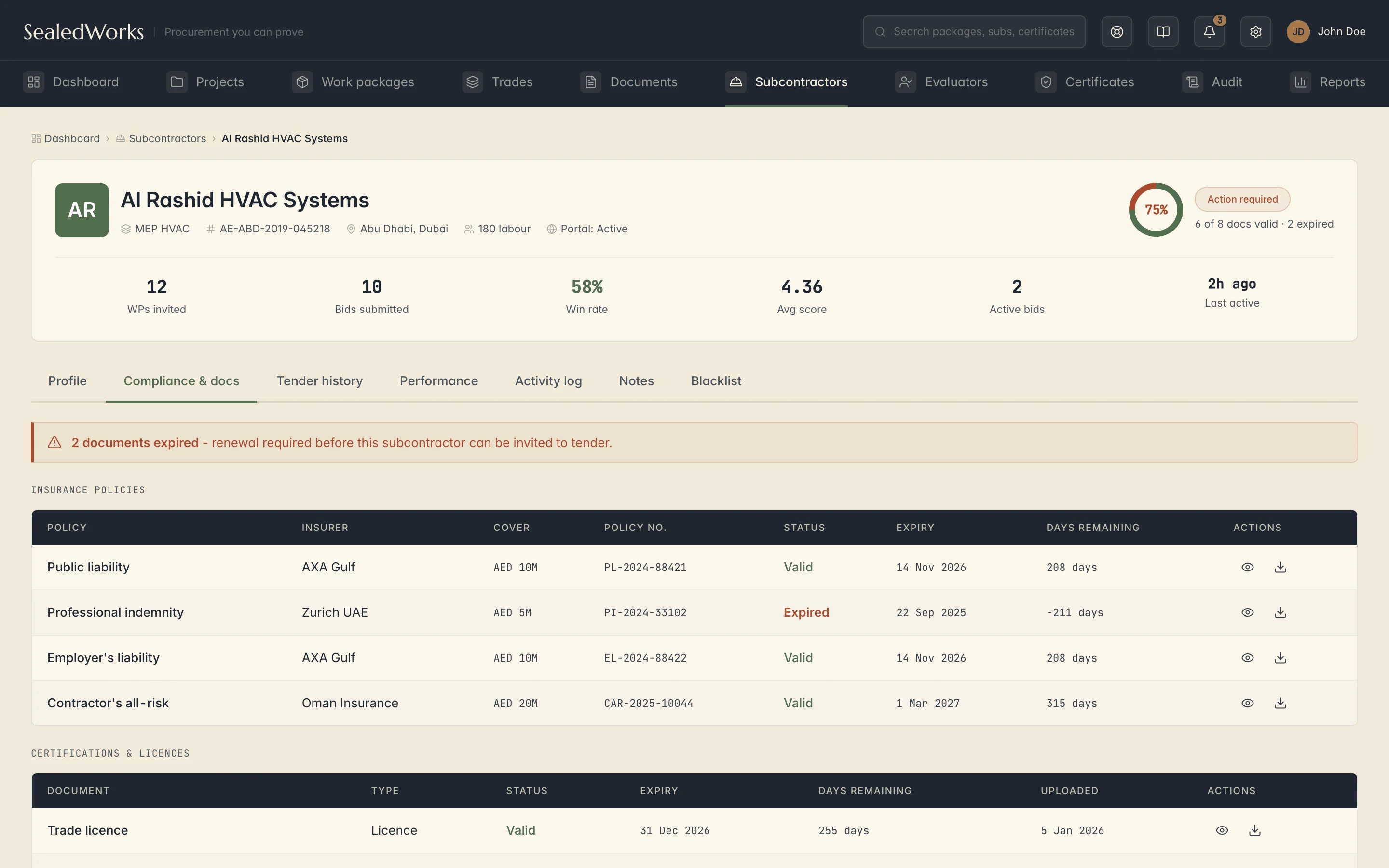
Task: Click the -211 days remaining value
Action: coord(1075,612)
